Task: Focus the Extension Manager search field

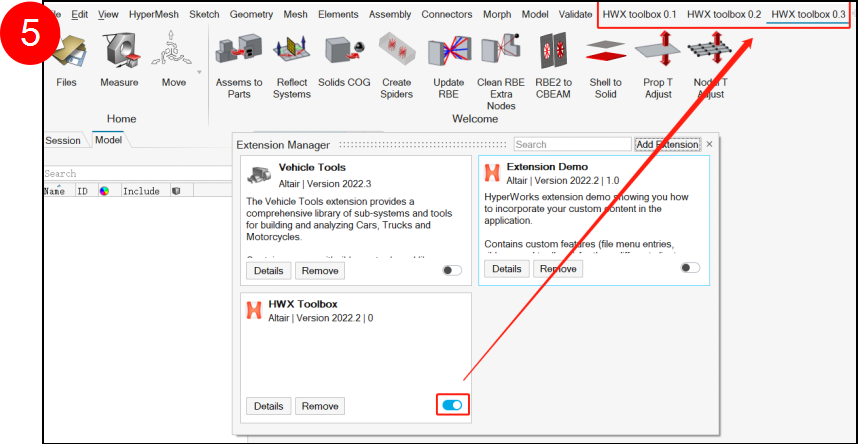Action: pos(573,145)
